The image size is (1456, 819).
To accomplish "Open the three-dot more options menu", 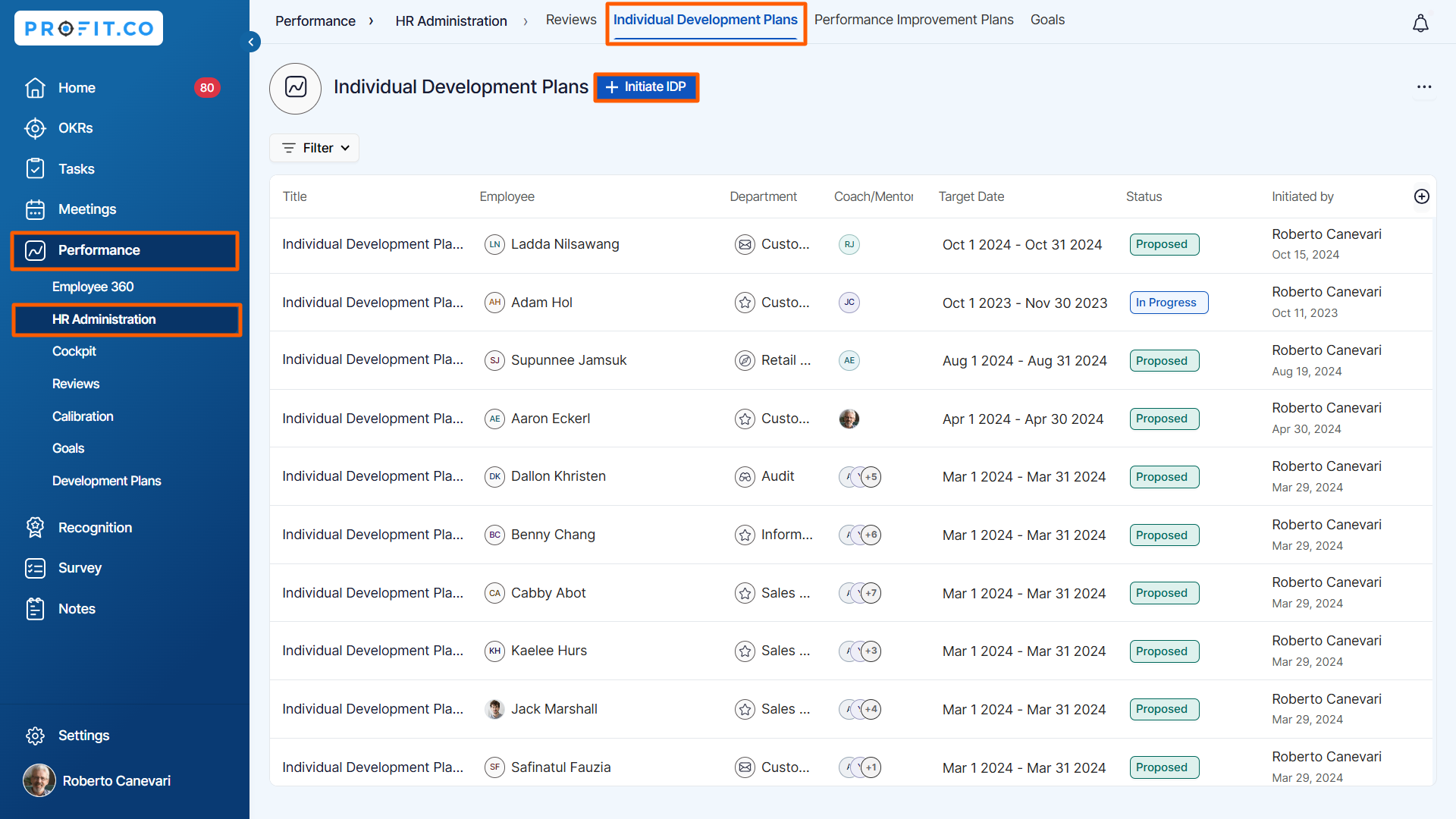I will tap(1424, 86).
